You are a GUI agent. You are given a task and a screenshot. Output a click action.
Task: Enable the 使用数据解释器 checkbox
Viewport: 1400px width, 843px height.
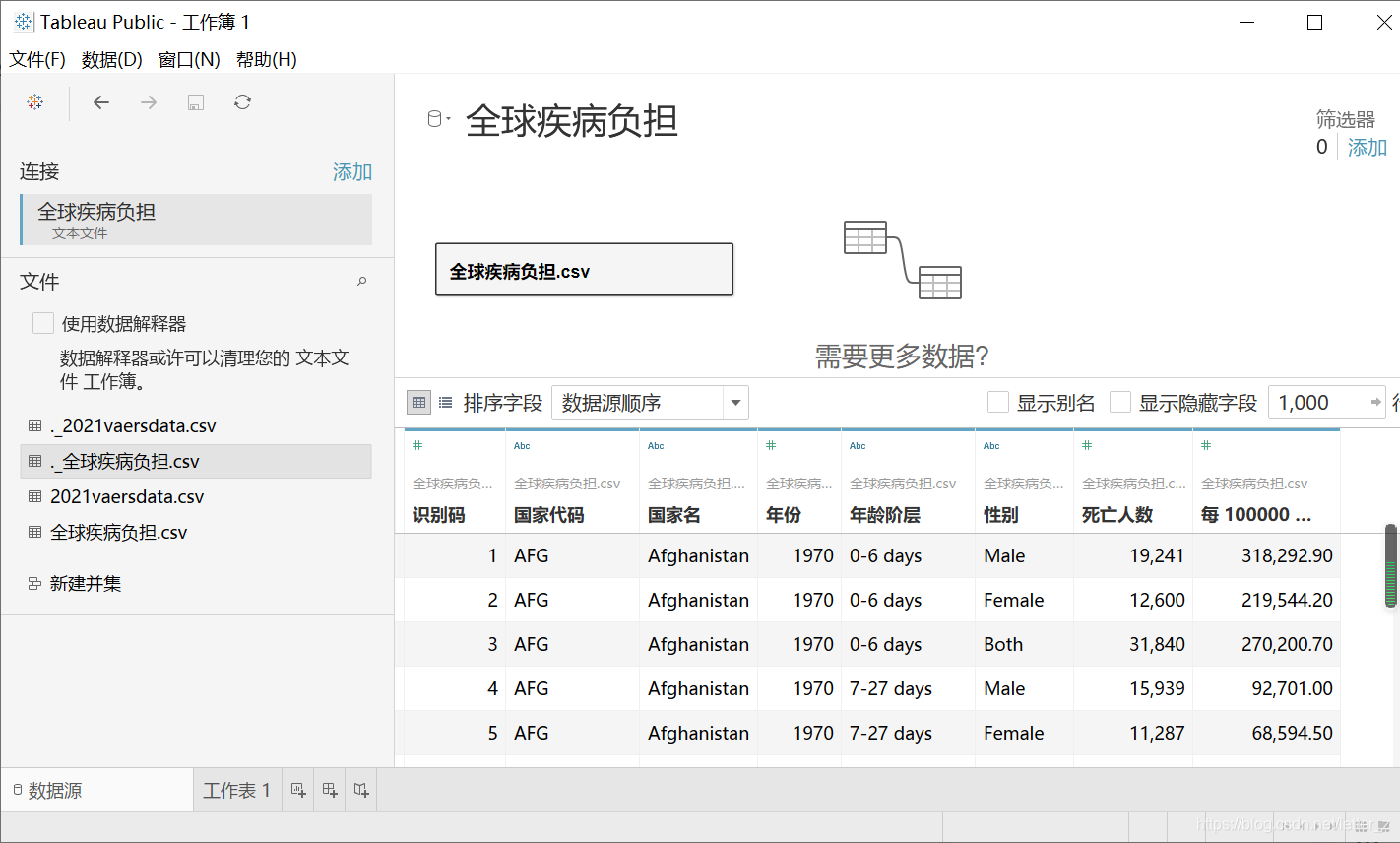(43, 323)
